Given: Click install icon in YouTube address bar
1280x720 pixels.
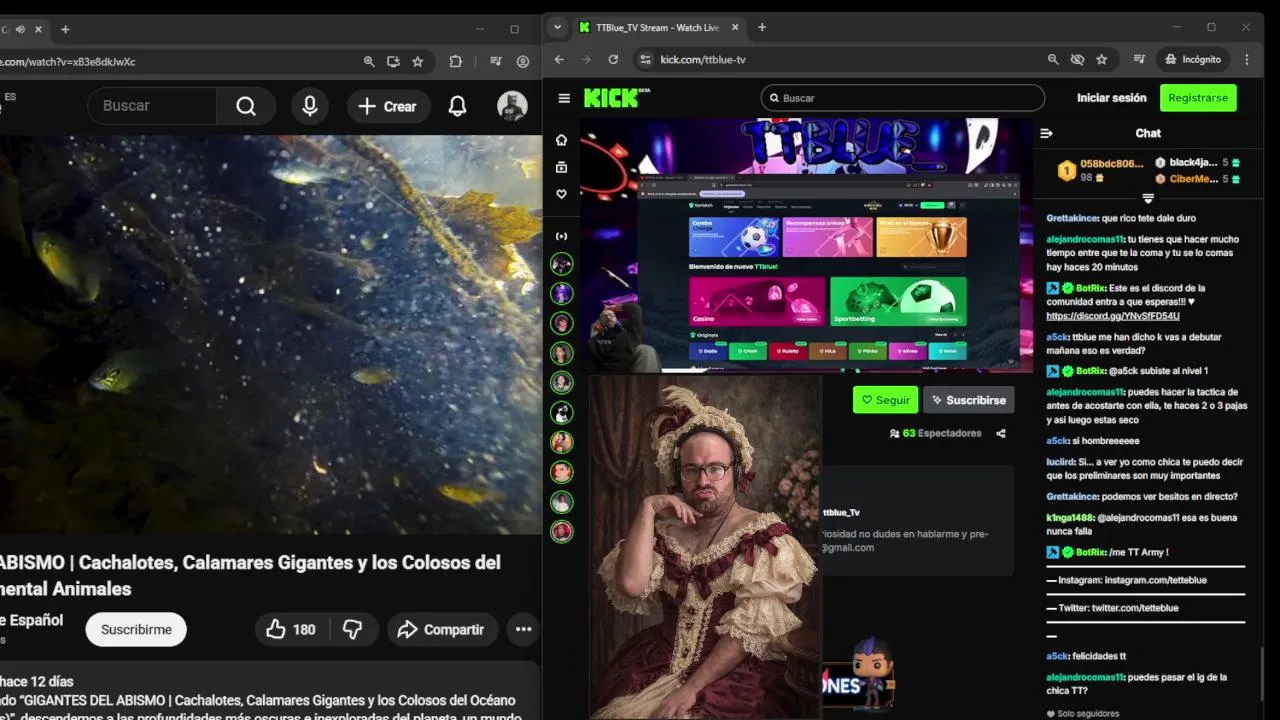Looking at the screenshot, I should coord(393,61).
